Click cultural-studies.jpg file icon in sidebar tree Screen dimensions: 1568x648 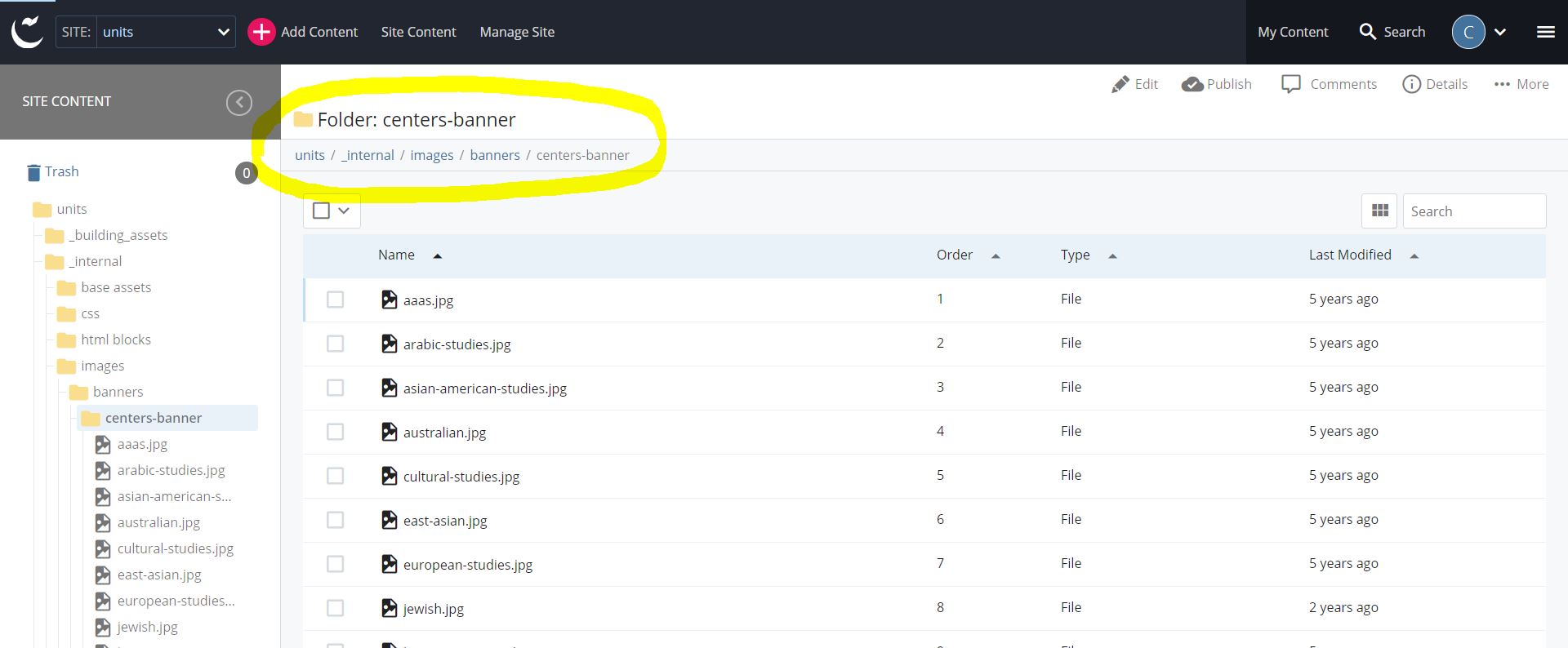pyautogui.click(x=103, y=549)
